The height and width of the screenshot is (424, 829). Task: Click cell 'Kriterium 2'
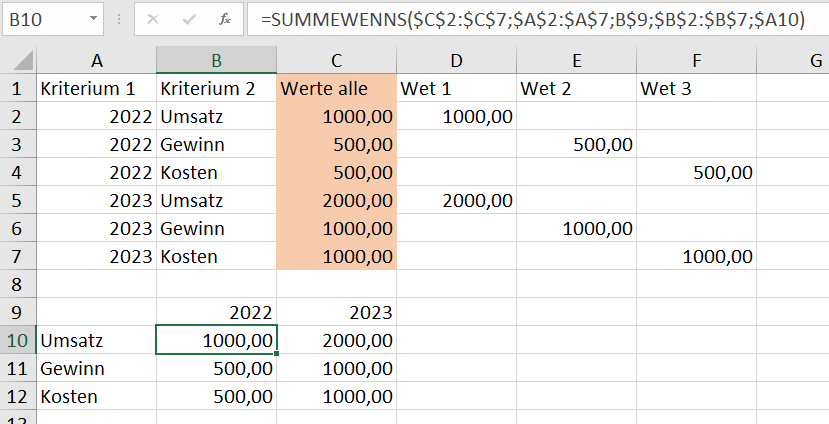click(x=217, y=88)
